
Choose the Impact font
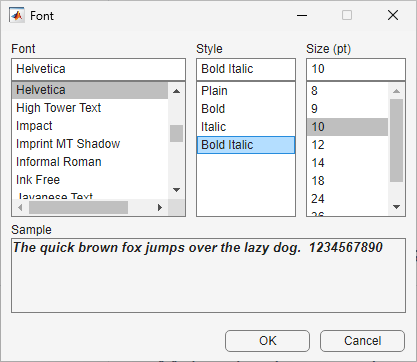[x=90, y=126]
